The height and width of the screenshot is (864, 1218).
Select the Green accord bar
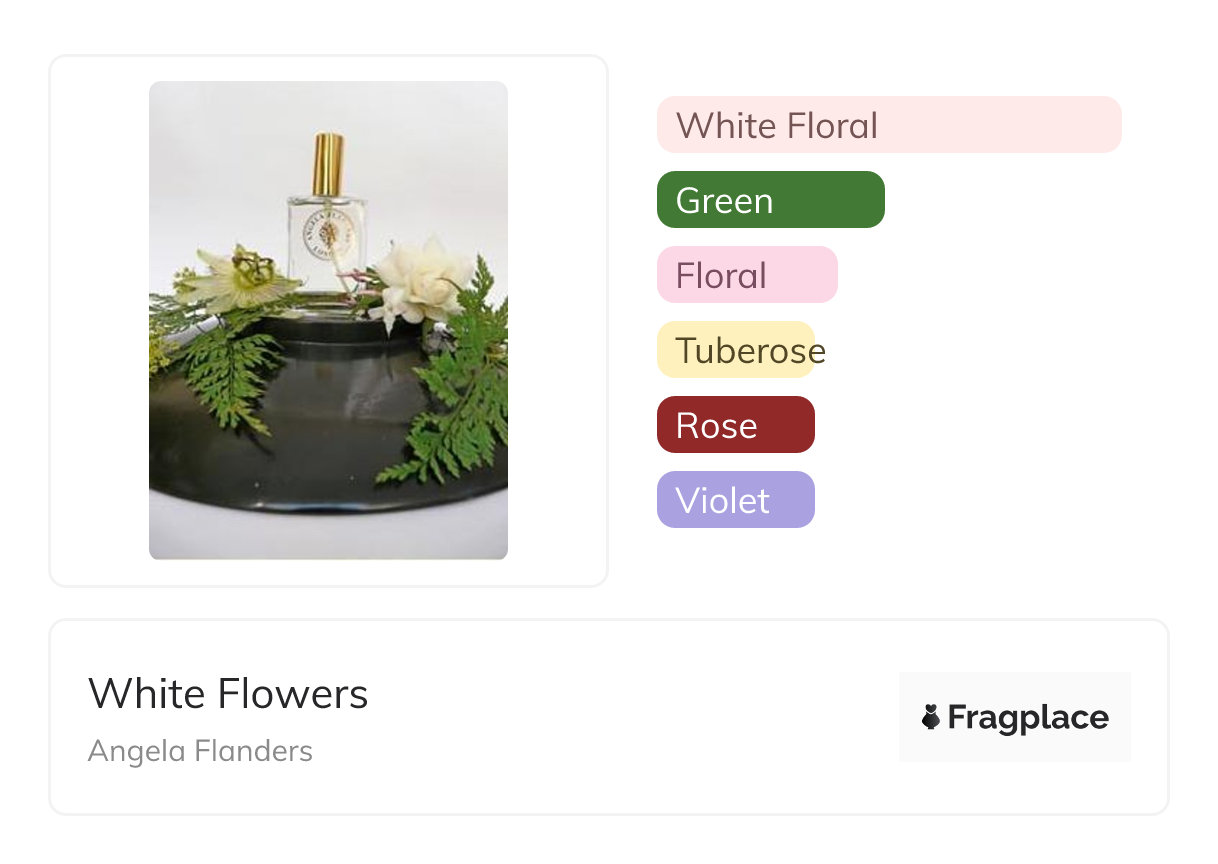point(770,200)
